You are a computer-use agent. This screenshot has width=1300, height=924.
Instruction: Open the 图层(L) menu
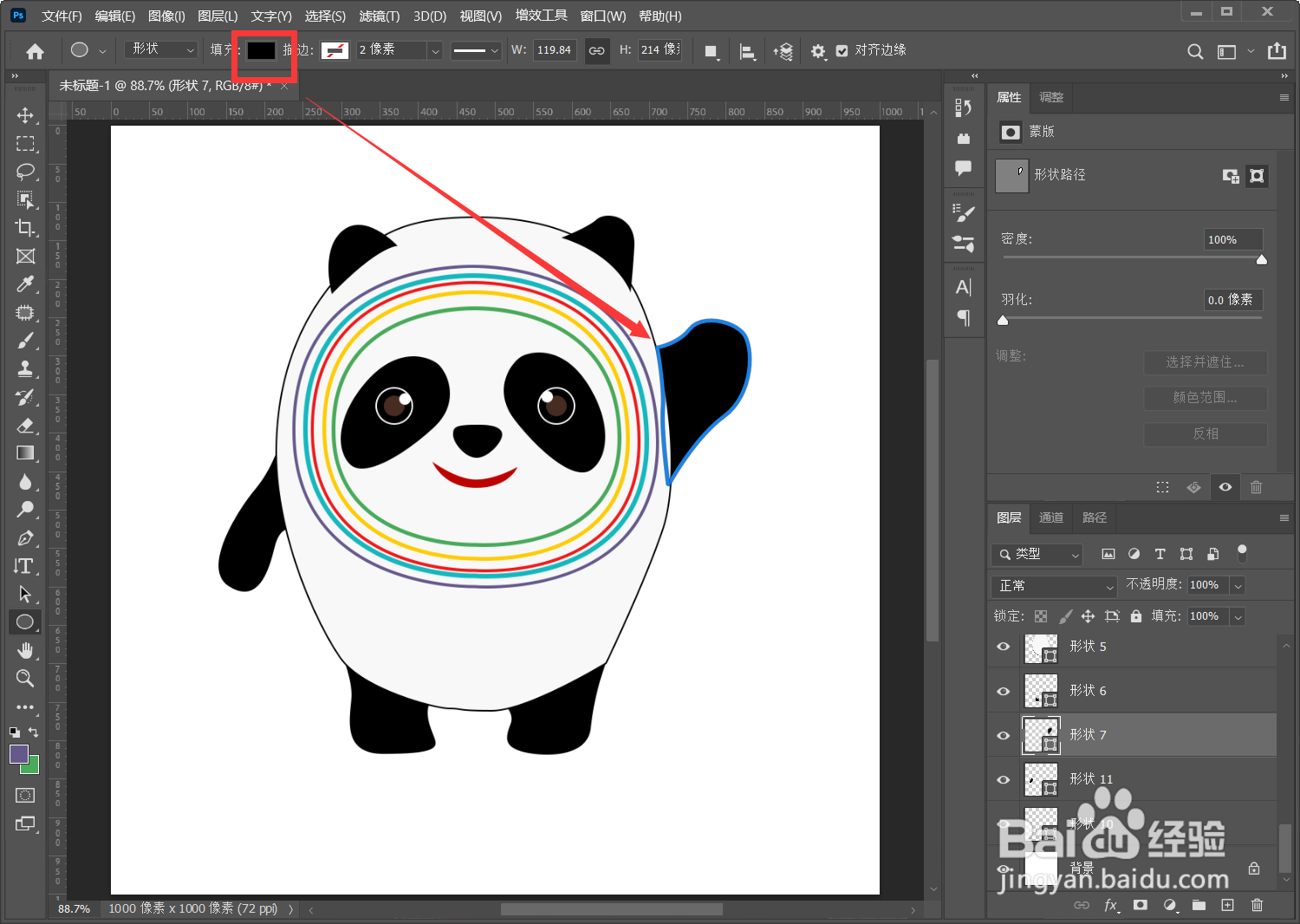tap(218, 16)
